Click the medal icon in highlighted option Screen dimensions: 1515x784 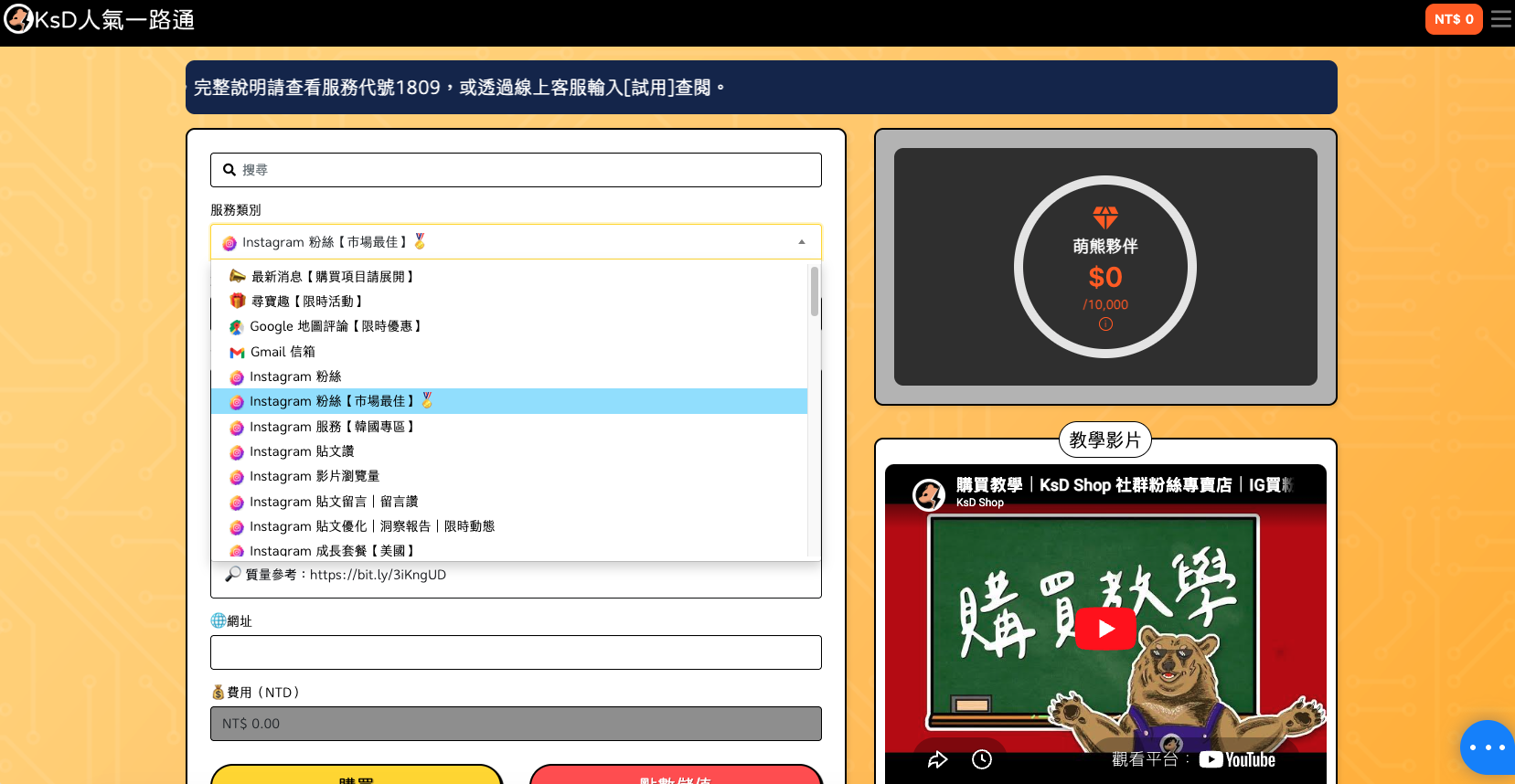click(x=427, y=400)
